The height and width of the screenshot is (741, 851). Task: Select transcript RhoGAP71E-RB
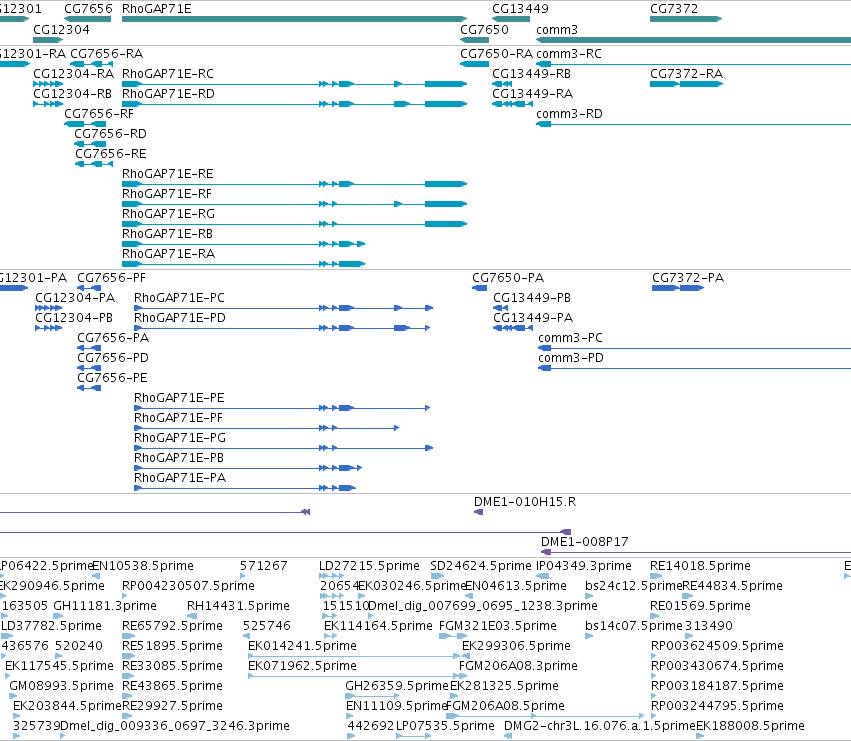click(243, 244)
